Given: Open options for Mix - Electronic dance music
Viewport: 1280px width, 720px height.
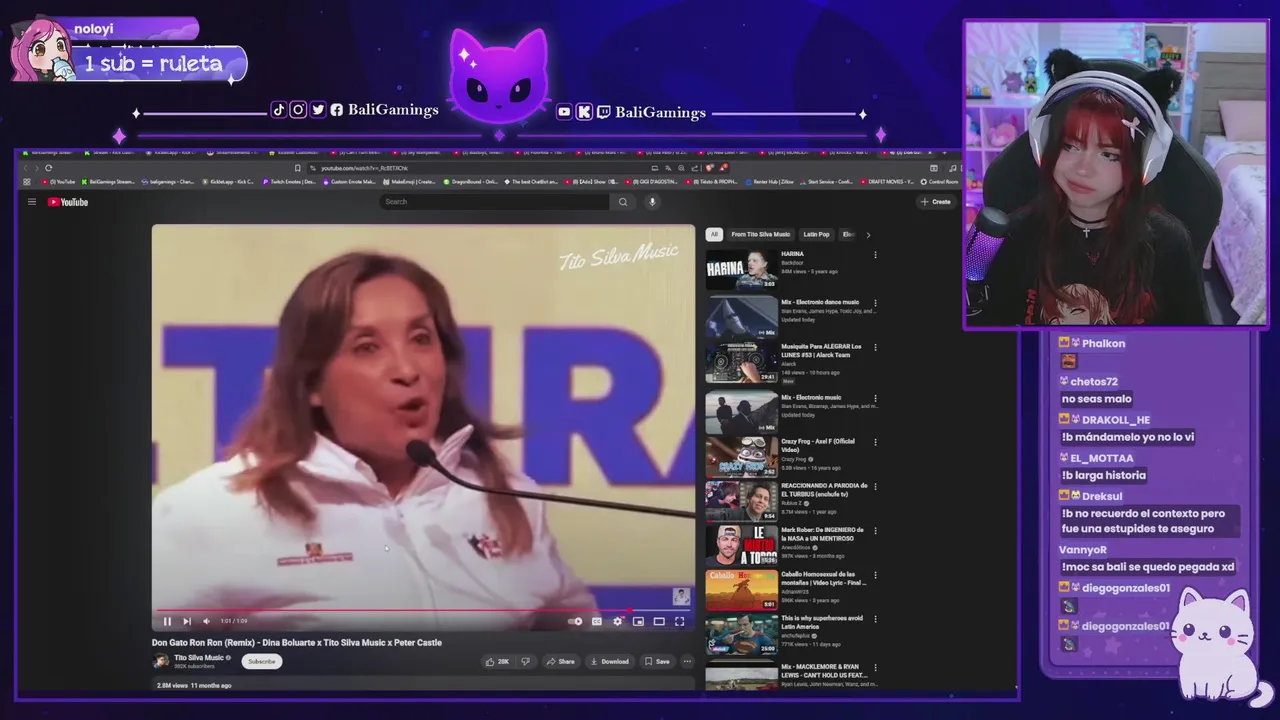Looking at the screenshot, I should pos(875,302).
